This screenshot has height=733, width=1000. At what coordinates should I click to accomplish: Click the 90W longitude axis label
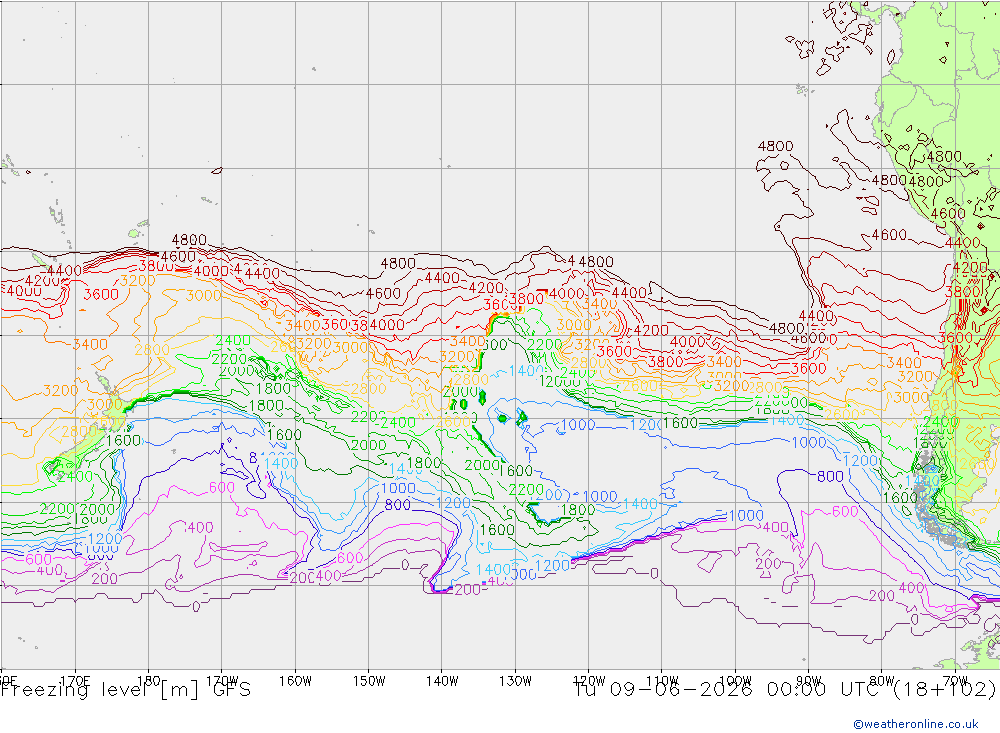tap(809, 681)
